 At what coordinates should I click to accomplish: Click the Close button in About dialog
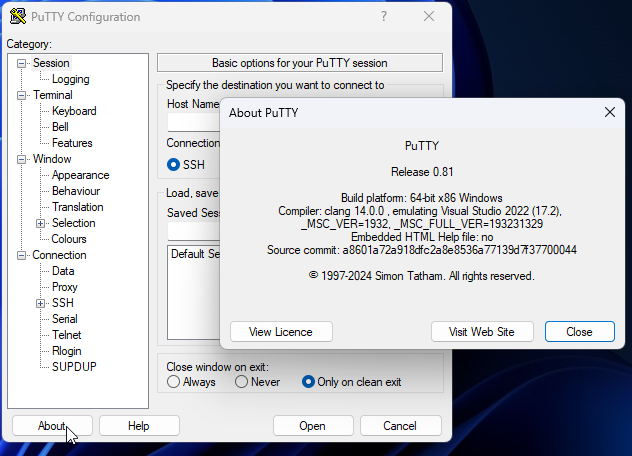click(578, 332)
